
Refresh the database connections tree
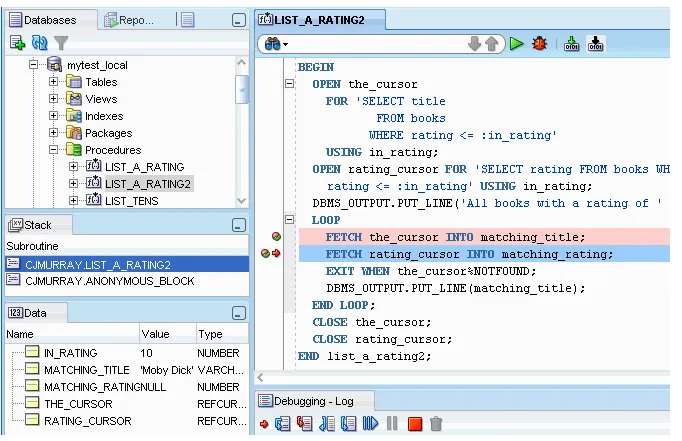(40, 43)
